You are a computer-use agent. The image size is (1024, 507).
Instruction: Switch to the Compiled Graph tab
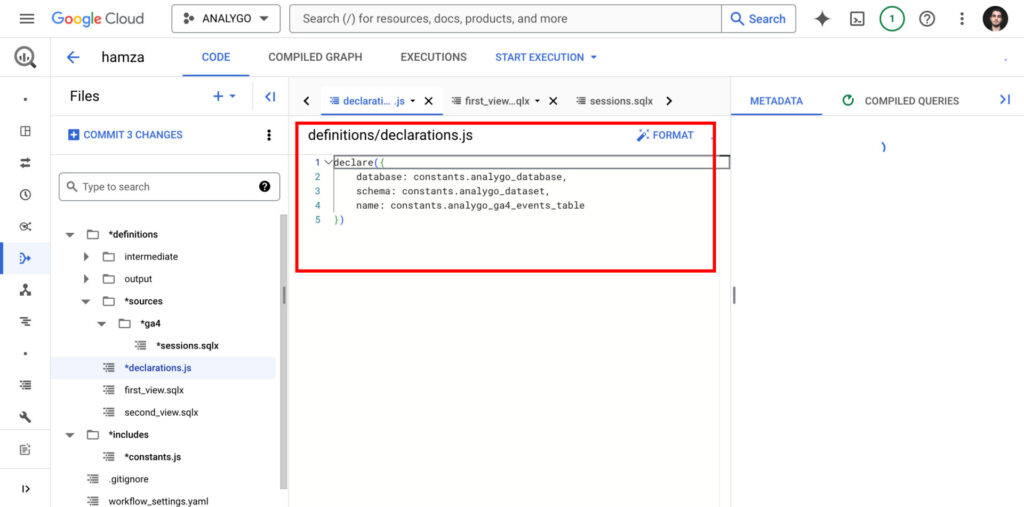(x=315, y=57)
